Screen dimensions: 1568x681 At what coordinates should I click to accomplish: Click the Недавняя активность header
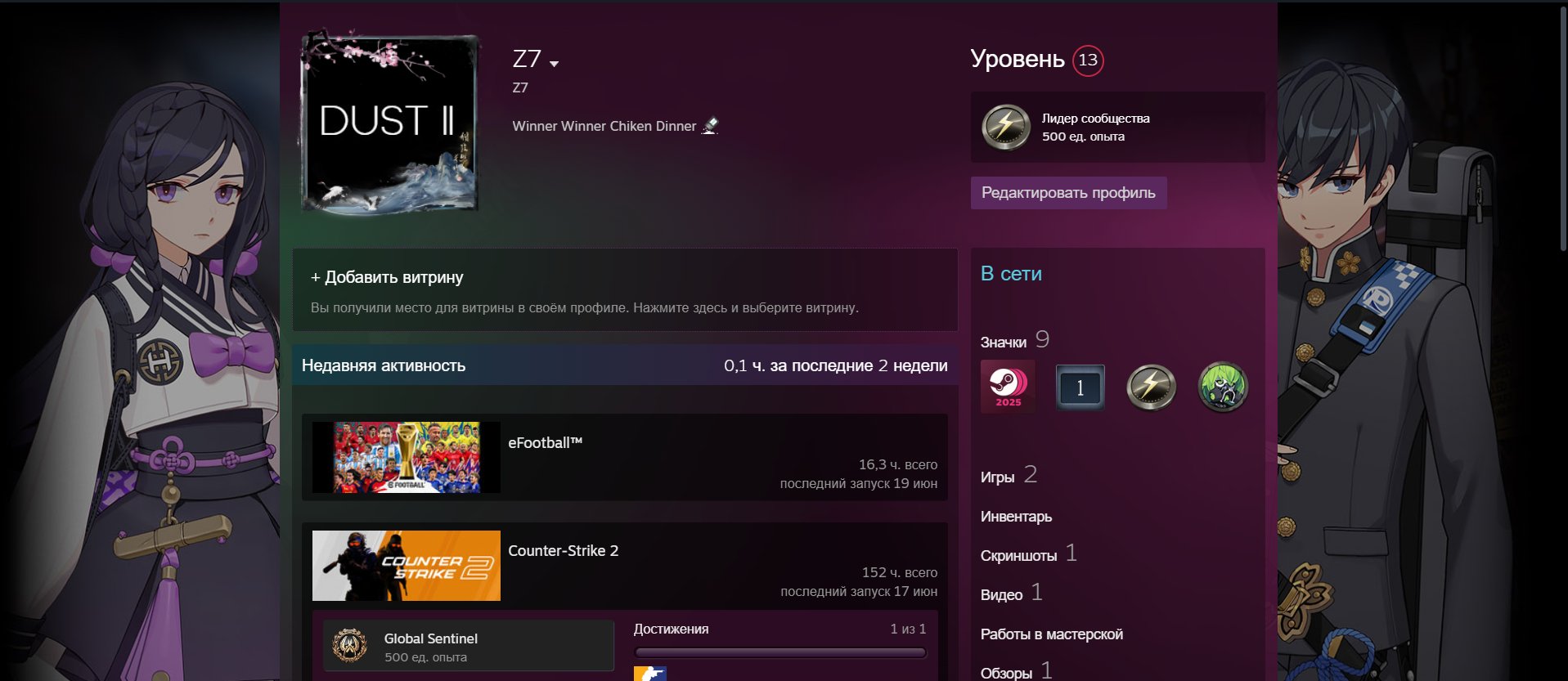click(x=384, y=365)
